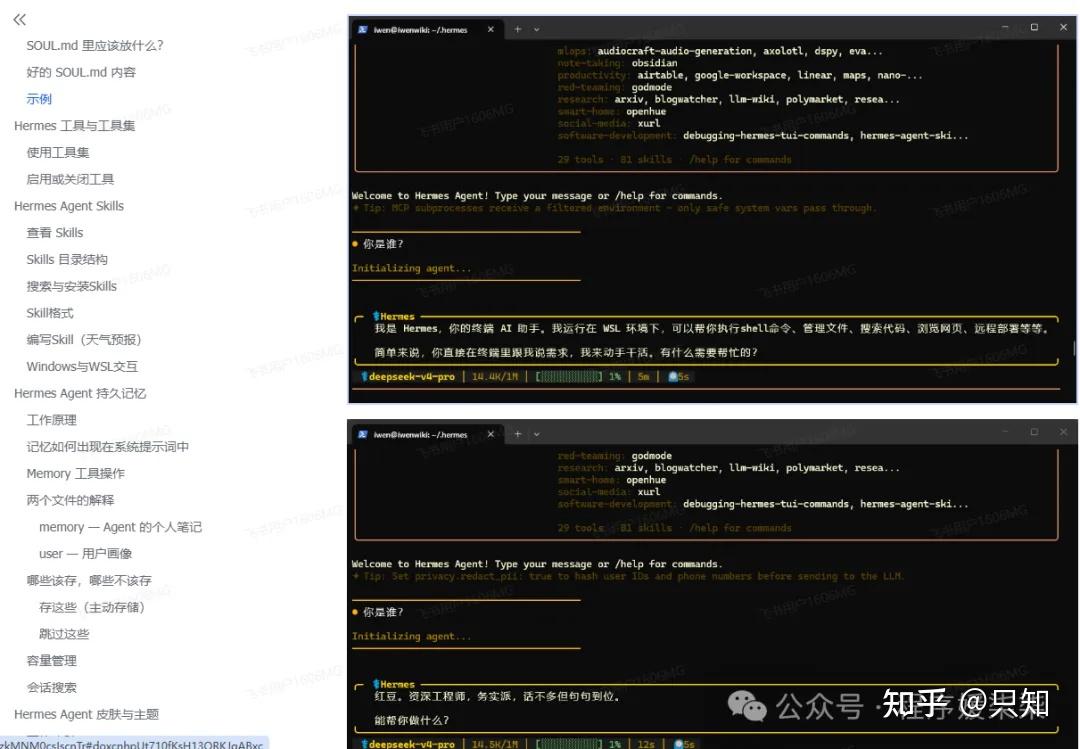Add a new tab in top terminal
The image size is (1080, 749).
(x=518, y=30)
